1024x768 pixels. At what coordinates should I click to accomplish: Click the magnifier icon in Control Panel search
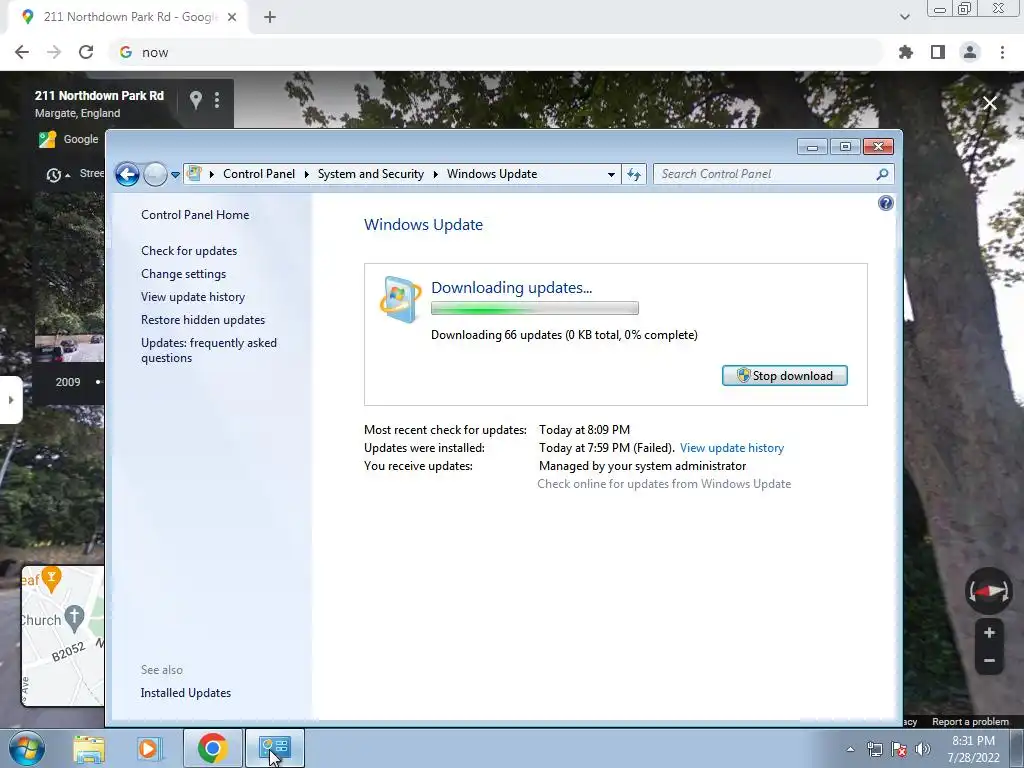tap(882, 174)
